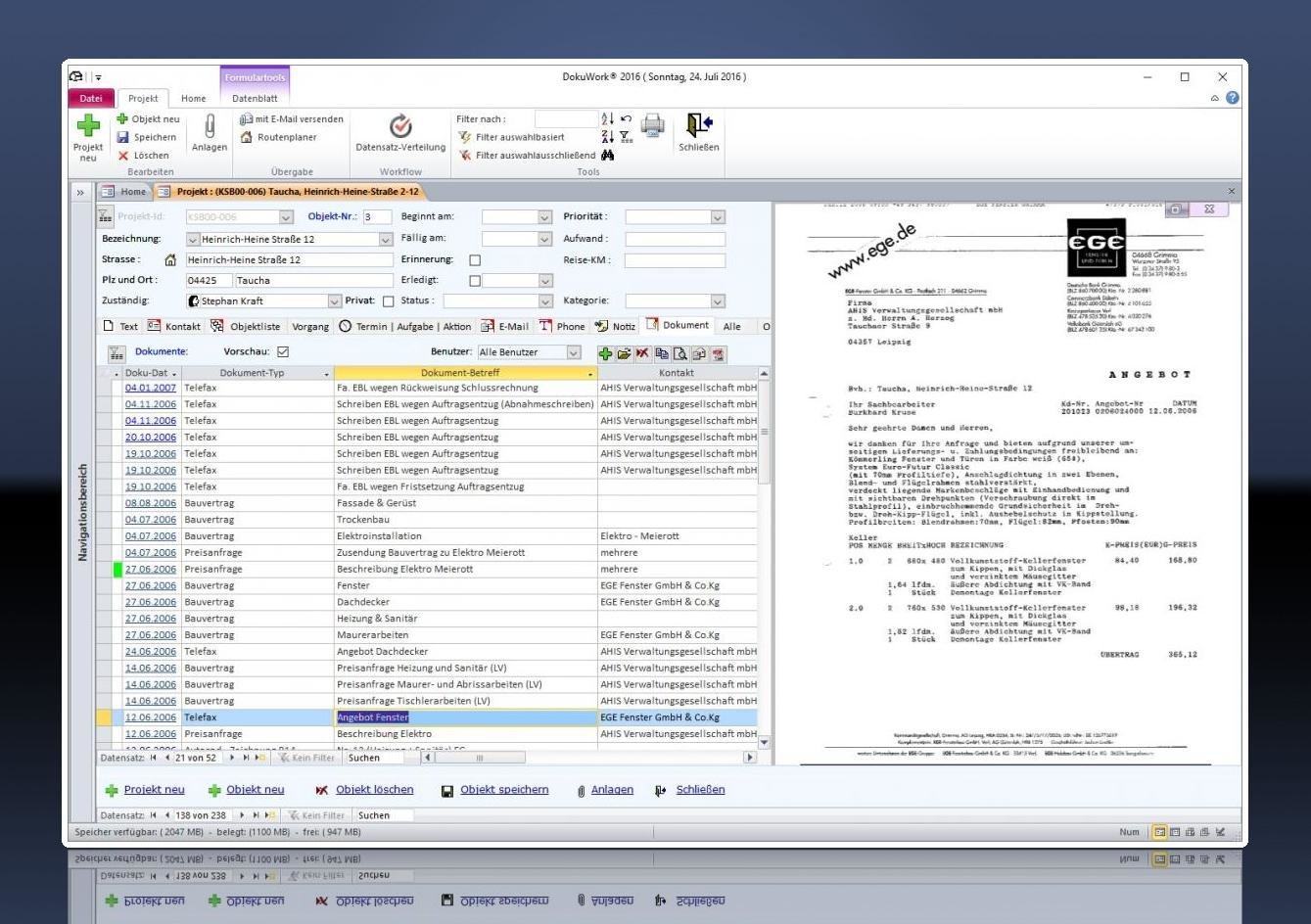Open help via the blue question mark
The width and height of the screenshot is (1311, 924).
1232,98
